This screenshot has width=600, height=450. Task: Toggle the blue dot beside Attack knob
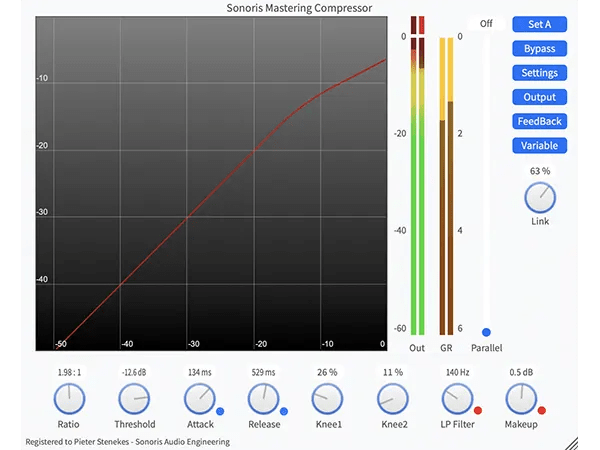tap(220, 411)
